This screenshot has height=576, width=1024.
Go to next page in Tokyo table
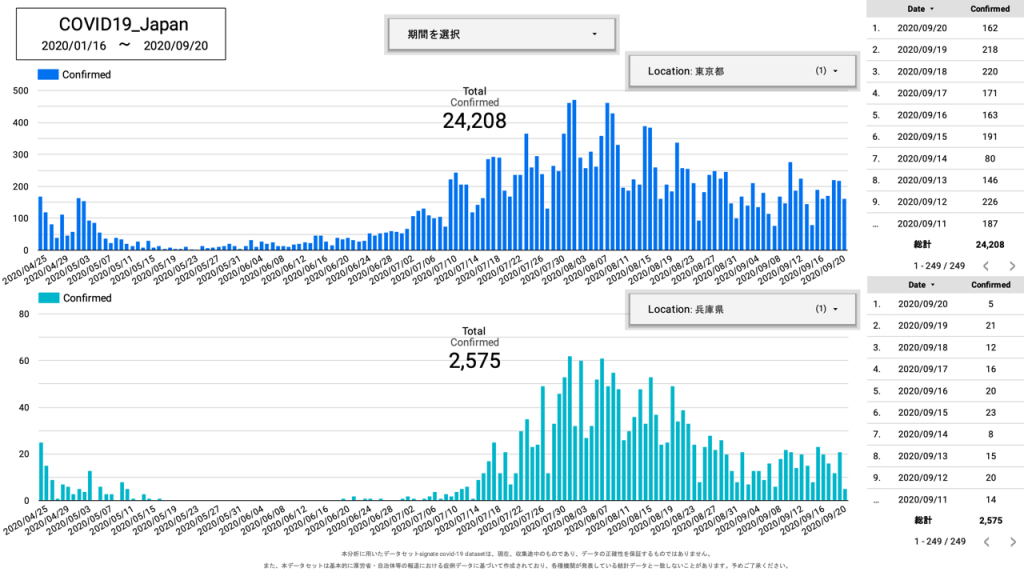(1012, 266)
